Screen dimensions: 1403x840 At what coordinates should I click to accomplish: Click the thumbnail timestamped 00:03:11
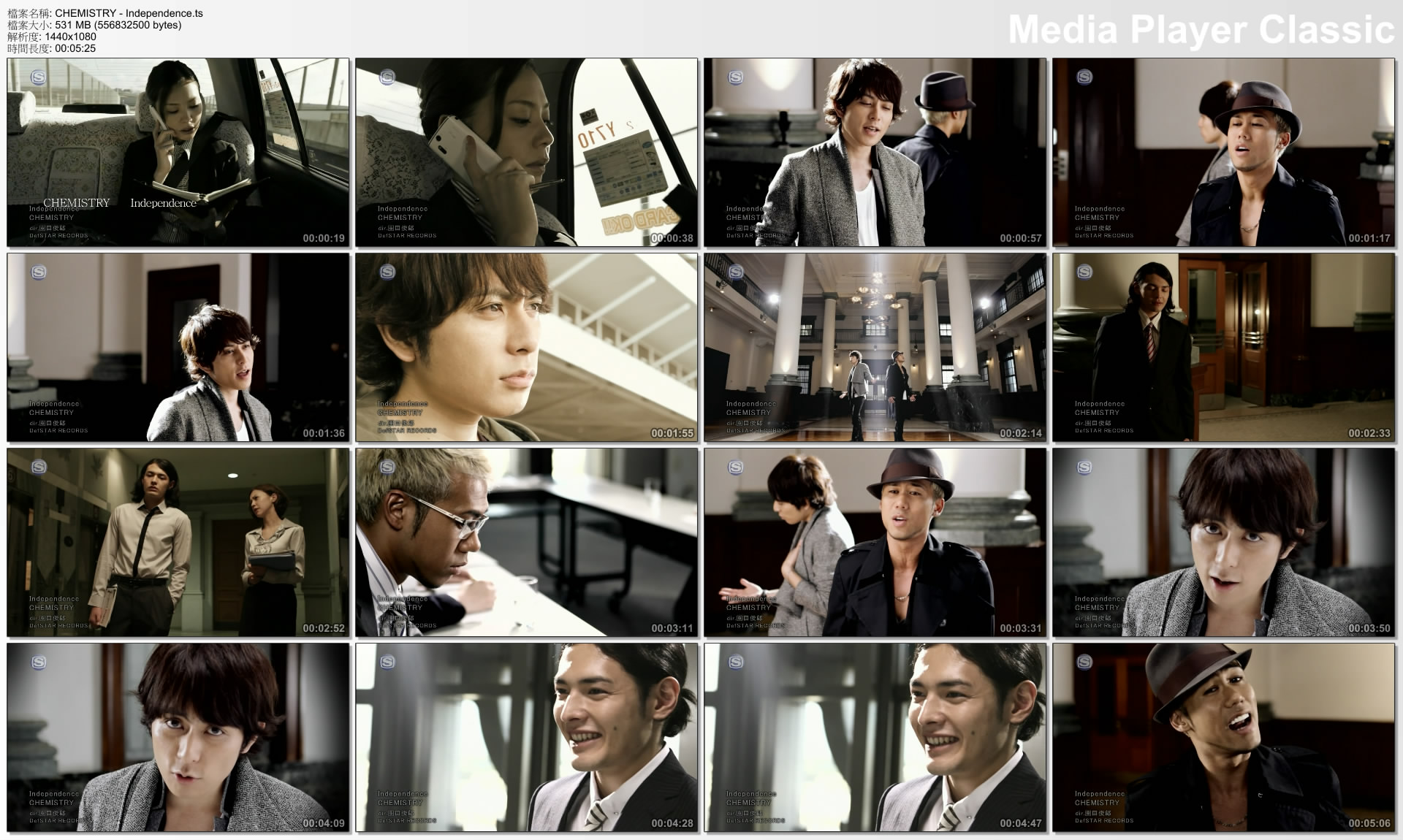click(x=526, y=542)
